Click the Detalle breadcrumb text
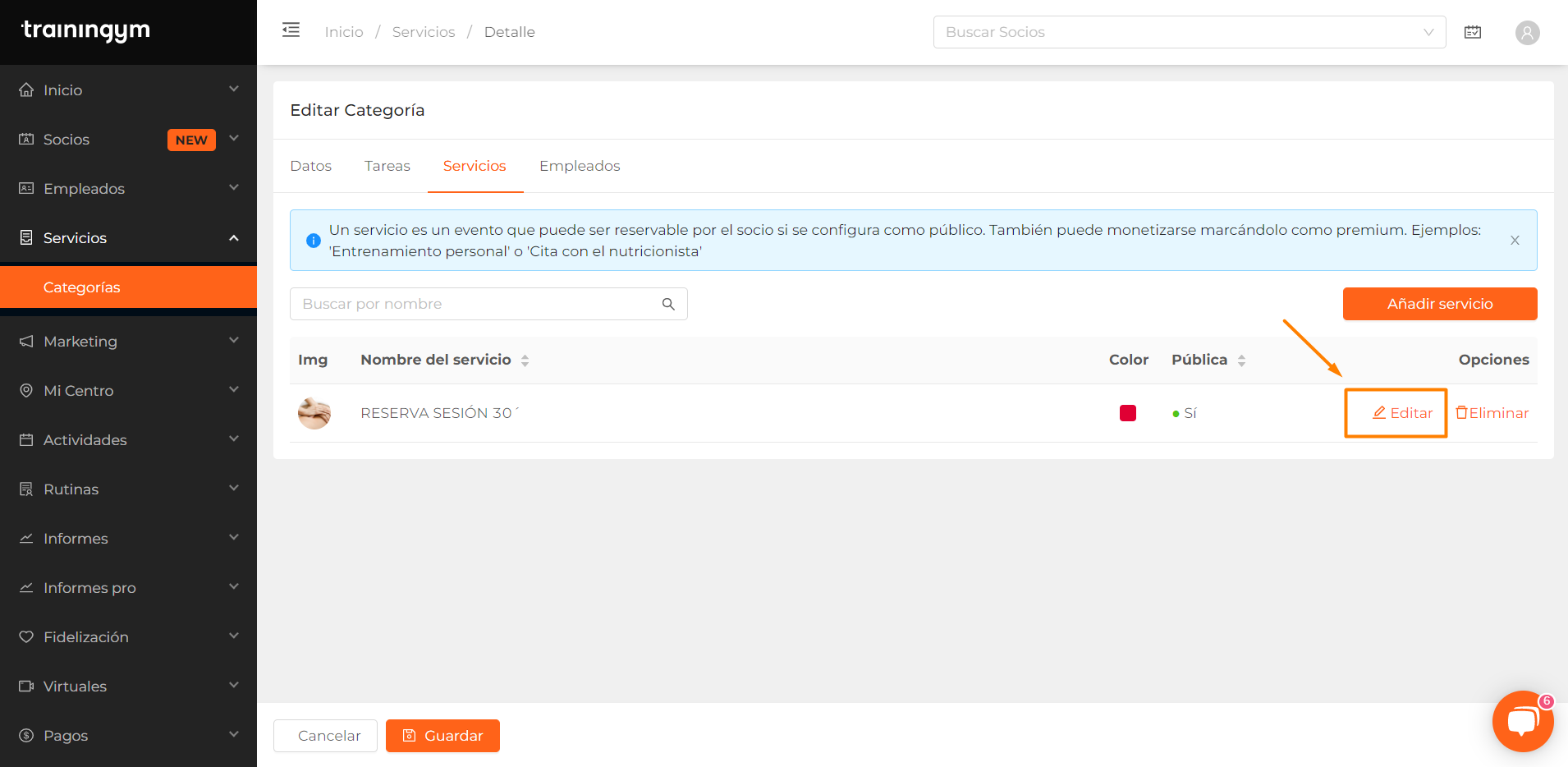 point(510,32)
